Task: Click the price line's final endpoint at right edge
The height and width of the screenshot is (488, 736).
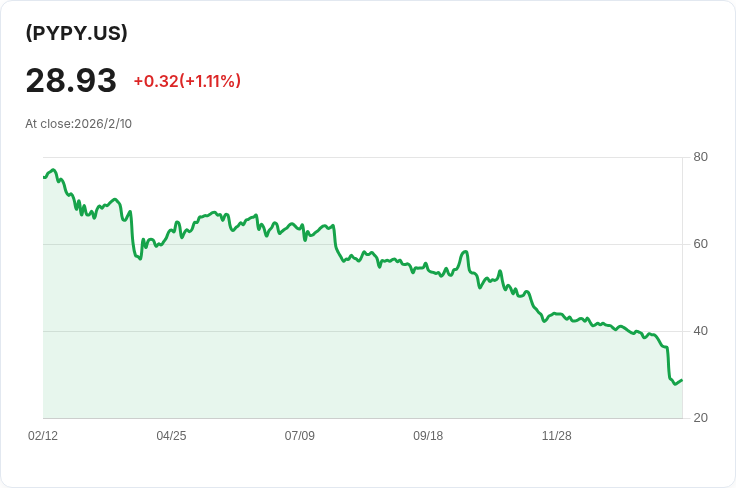Action: [681, 379]
